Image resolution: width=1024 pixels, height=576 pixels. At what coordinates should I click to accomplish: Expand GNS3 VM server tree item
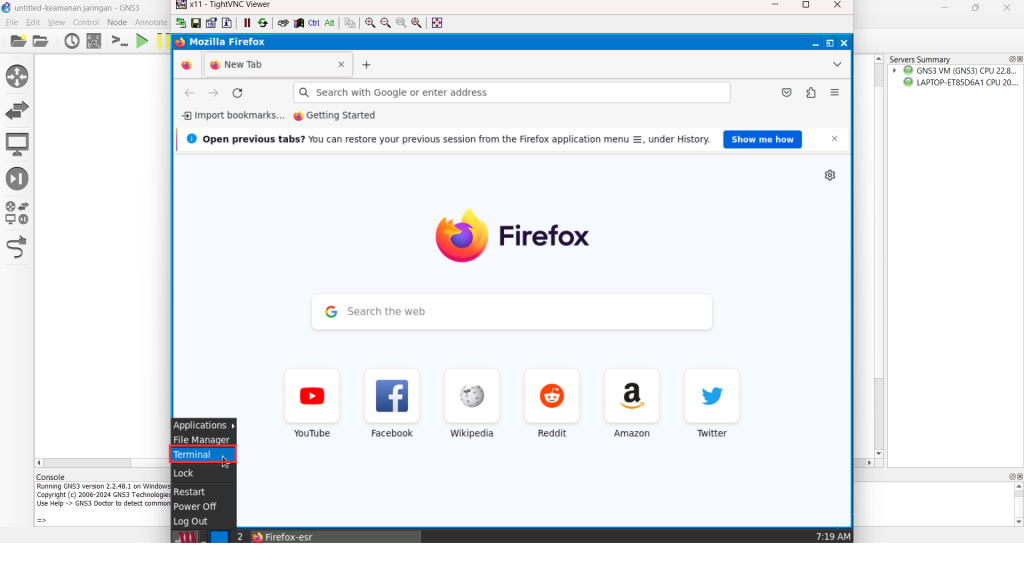(895, 71)
